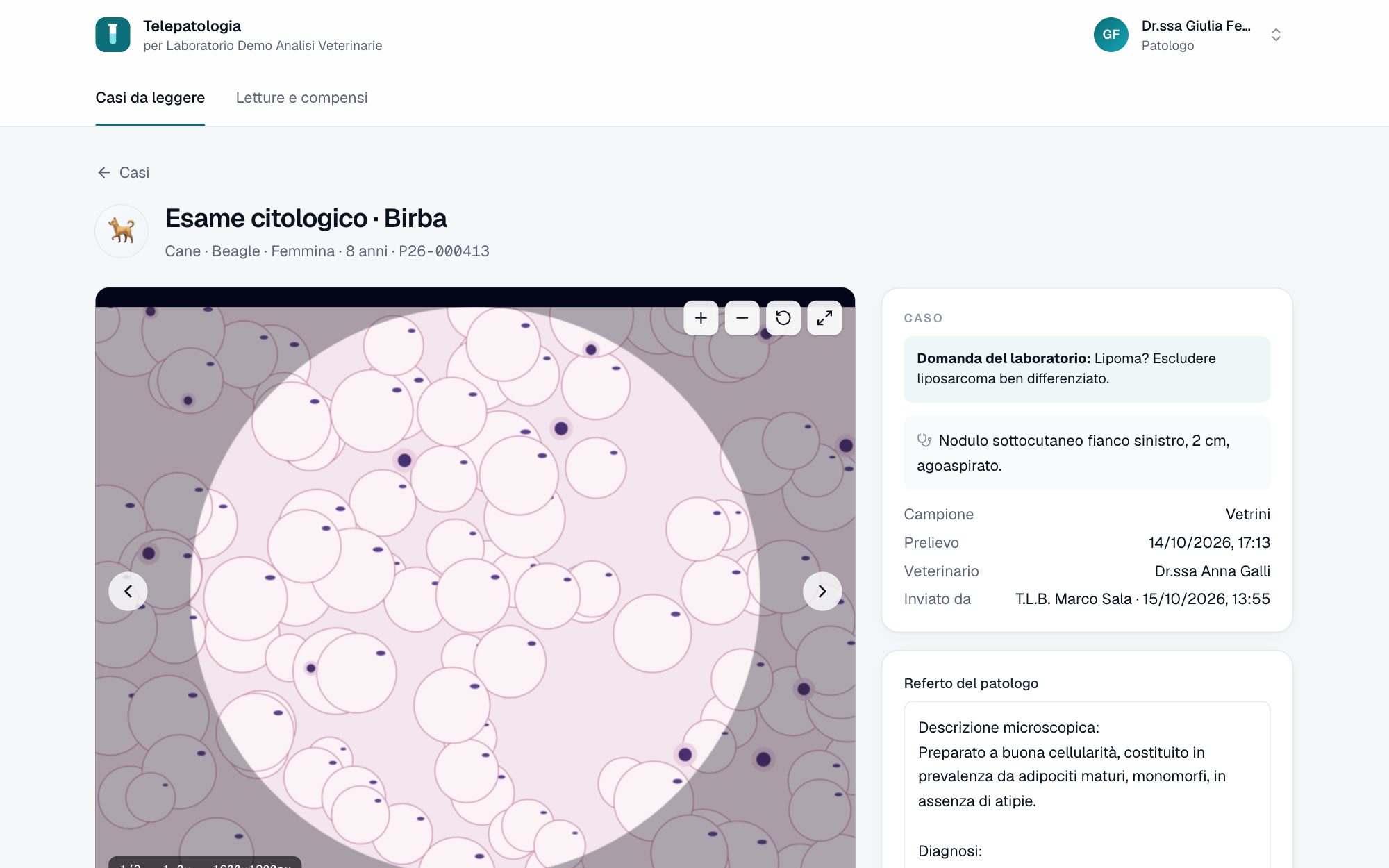Screen dimensions: 1389x868
Task: Go to the previous slide image
Action: coord(128,591)
